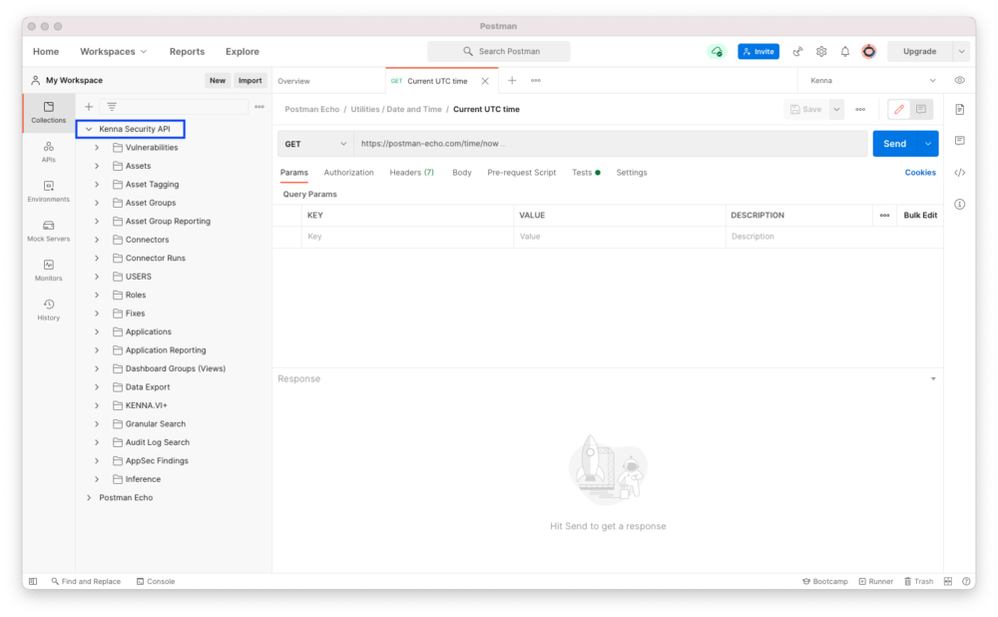This screenshot has height=617, width=998.
Task: Open the Upgrade dropdown arrow
Action: [961, 52]
